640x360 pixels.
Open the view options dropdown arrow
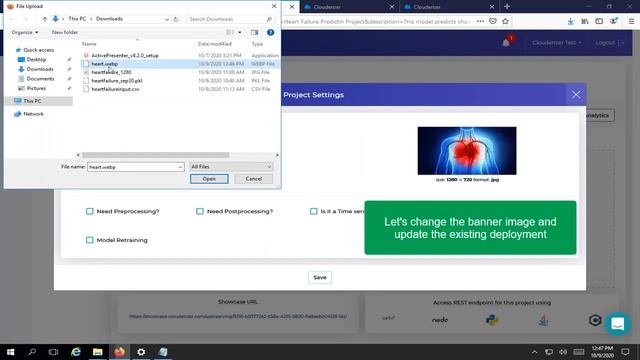(240, 32)
